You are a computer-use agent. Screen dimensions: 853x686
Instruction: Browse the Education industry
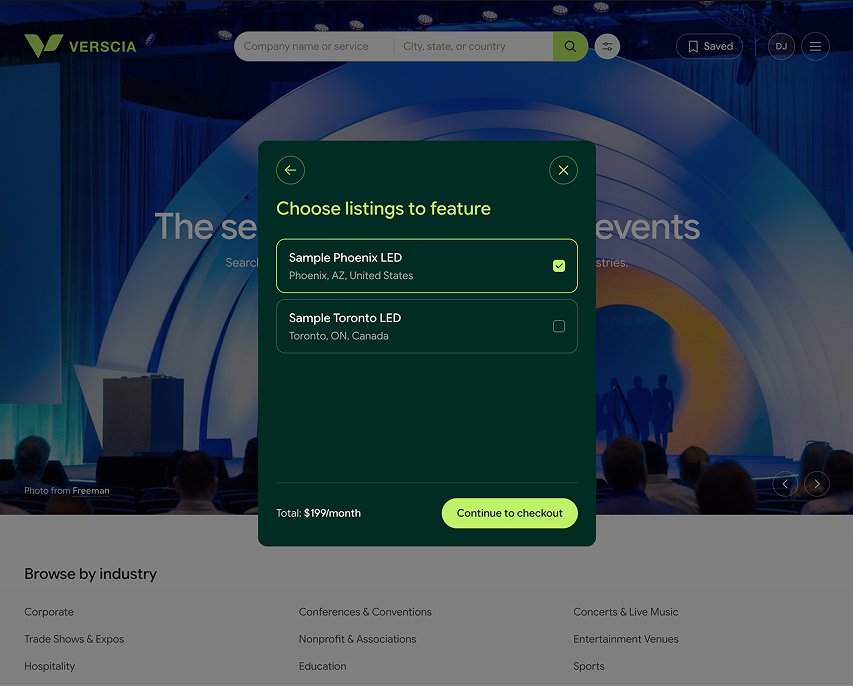(323, 666)
